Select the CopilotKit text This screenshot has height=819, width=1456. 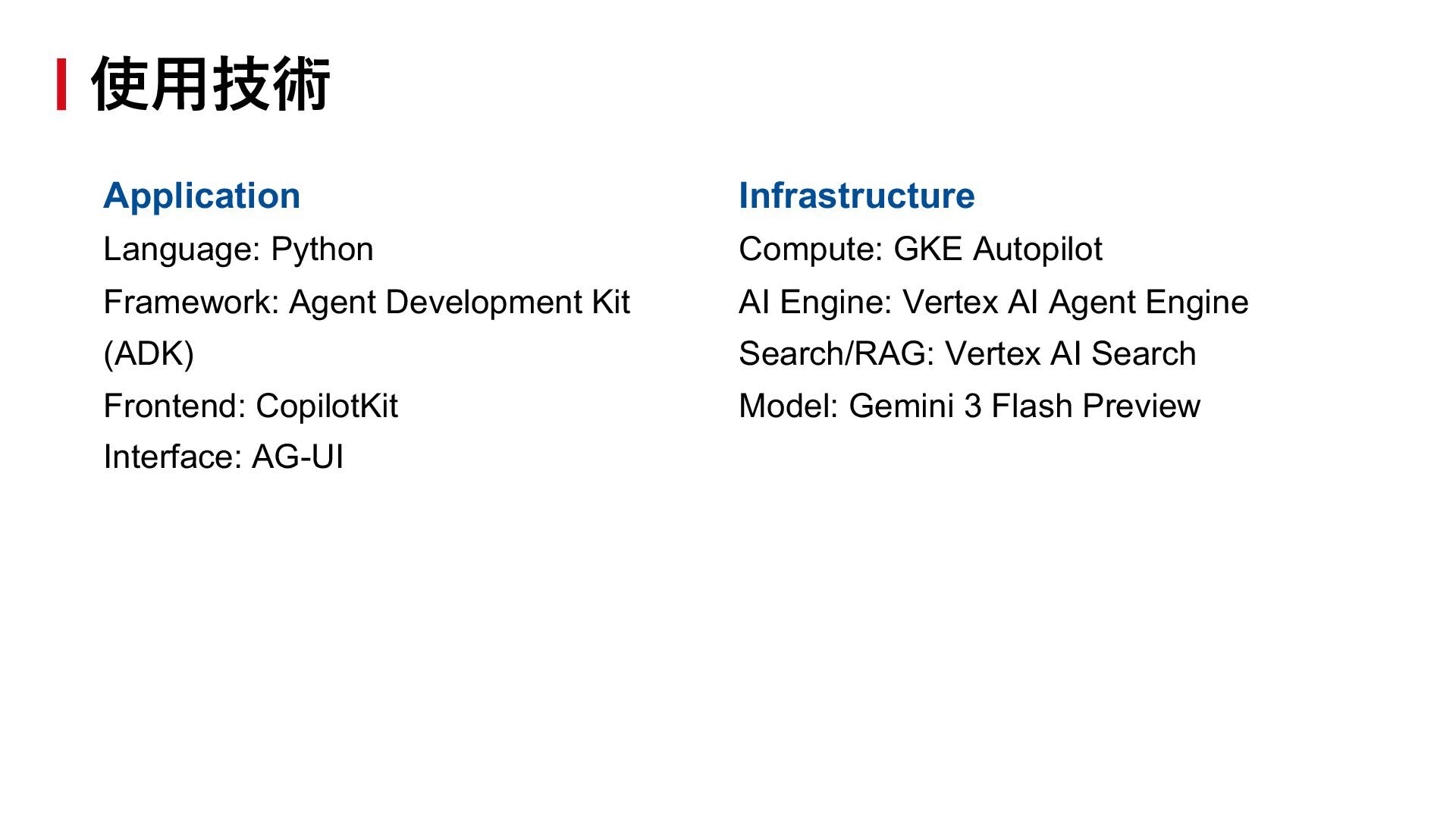[326, 406]
